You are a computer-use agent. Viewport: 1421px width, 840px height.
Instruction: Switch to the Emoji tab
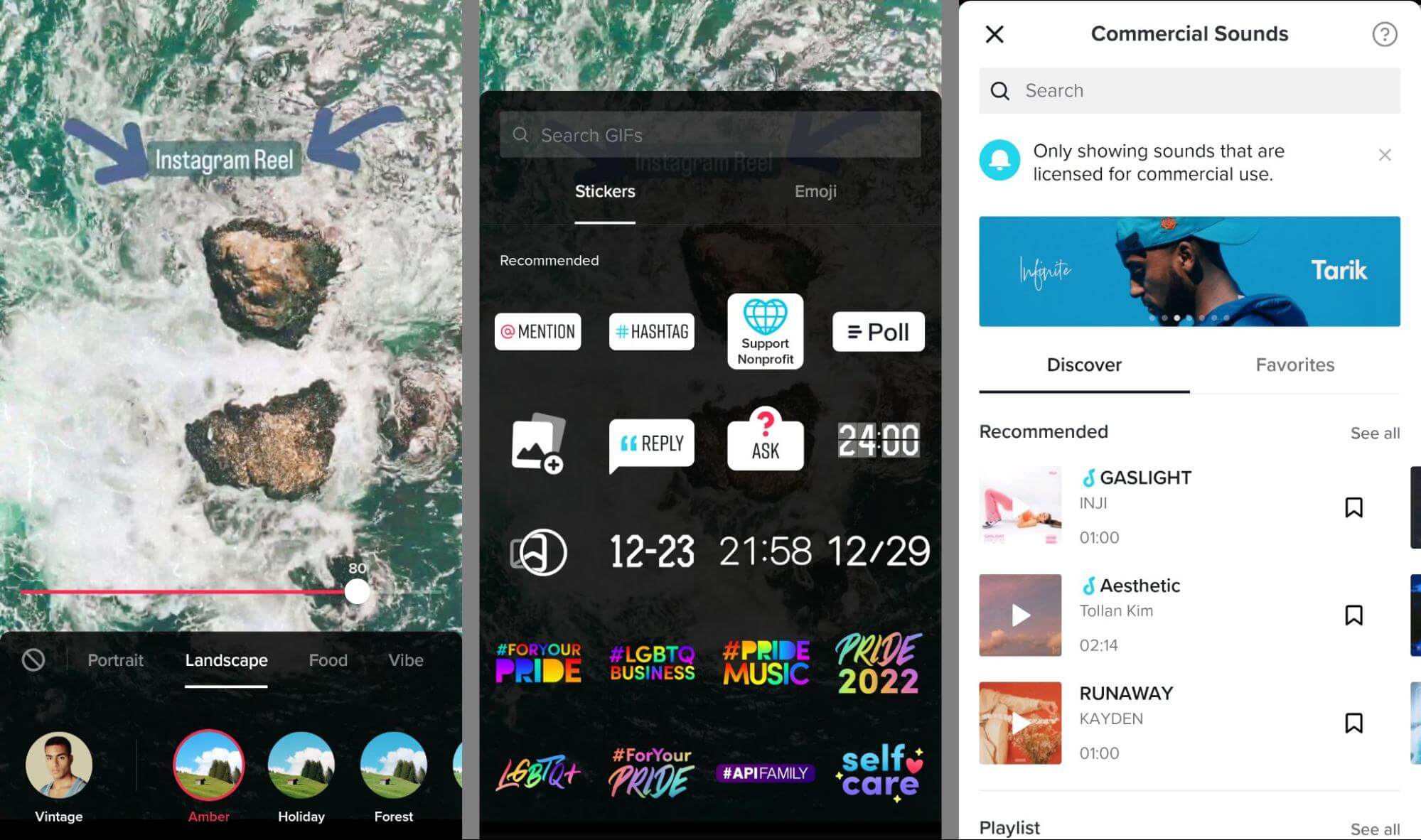[816, 191]
